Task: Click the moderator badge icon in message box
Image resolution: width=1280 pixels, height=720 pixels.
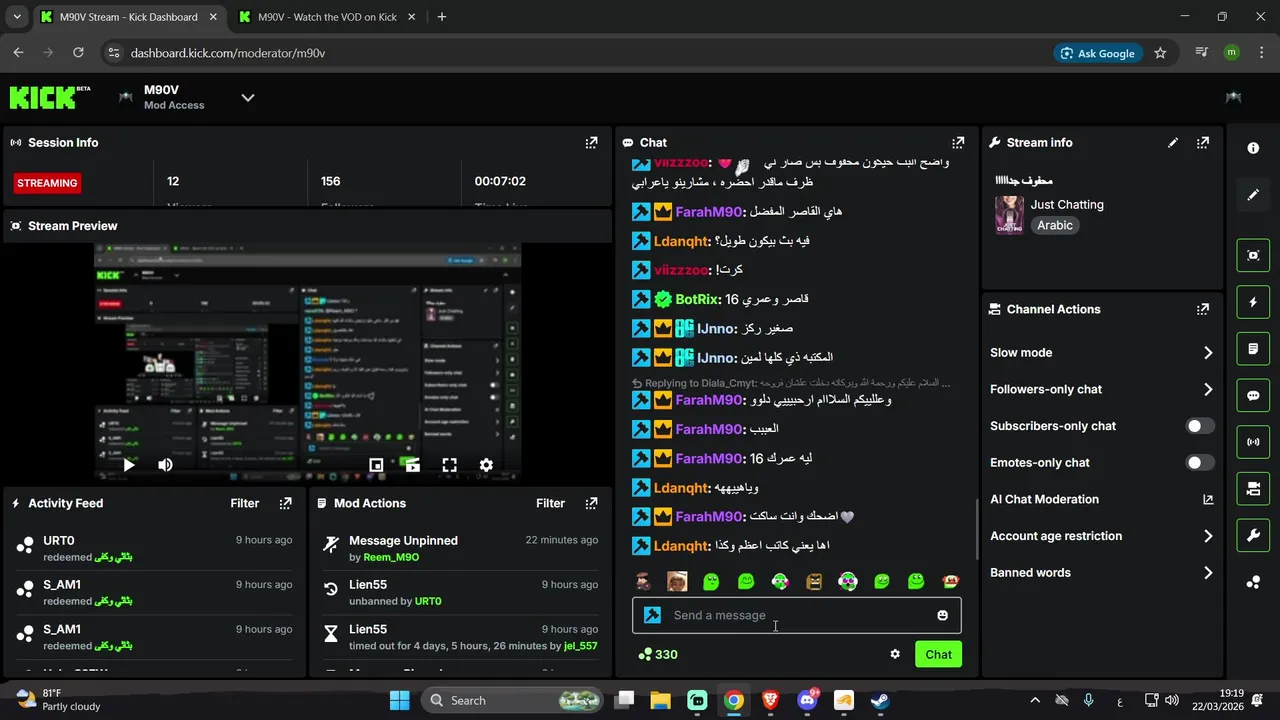Action: [652, 615]
